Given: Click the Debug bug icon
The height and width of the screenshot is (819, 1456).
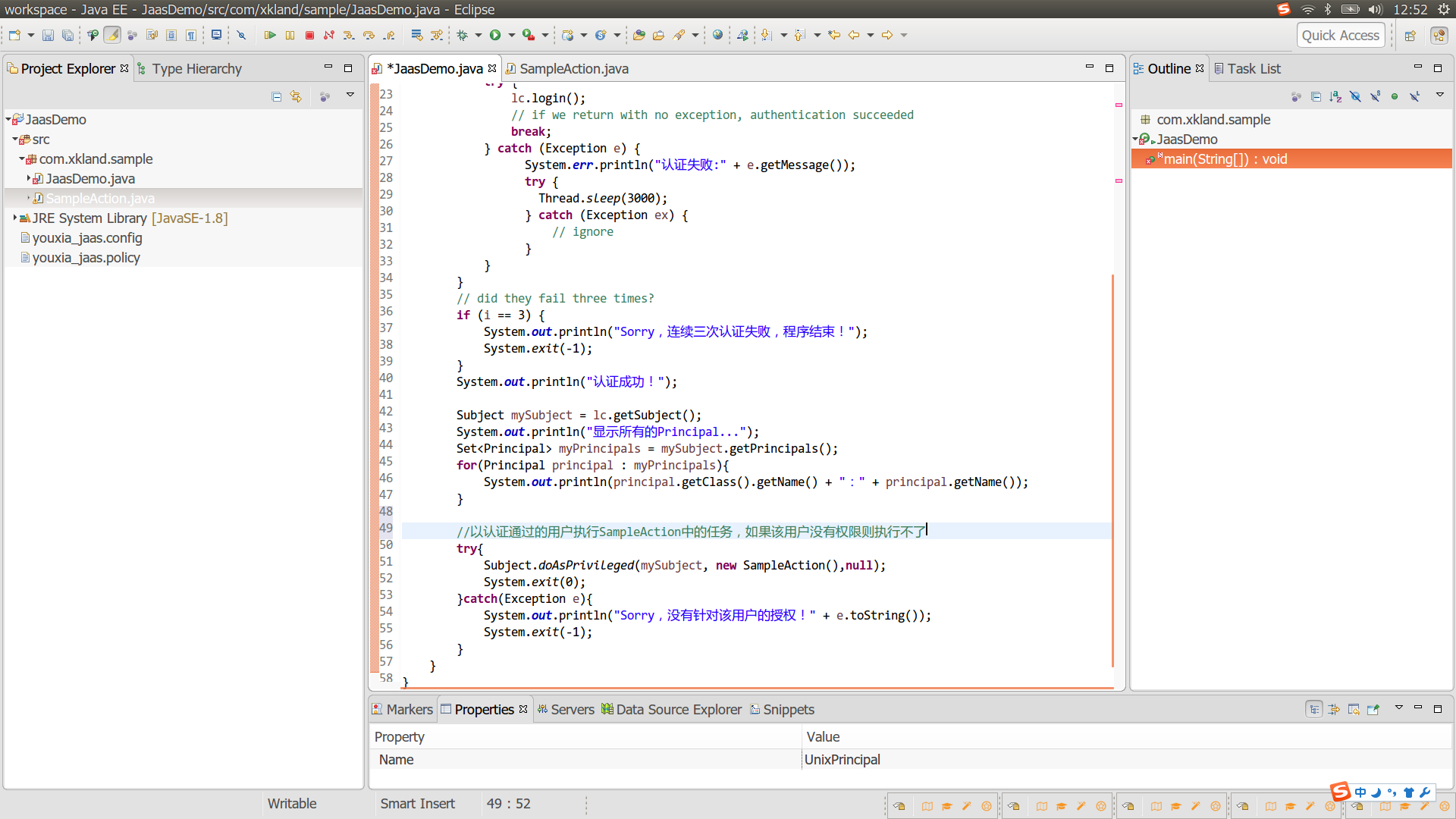Looking at the screenshot, I should (x=462, y=36).
